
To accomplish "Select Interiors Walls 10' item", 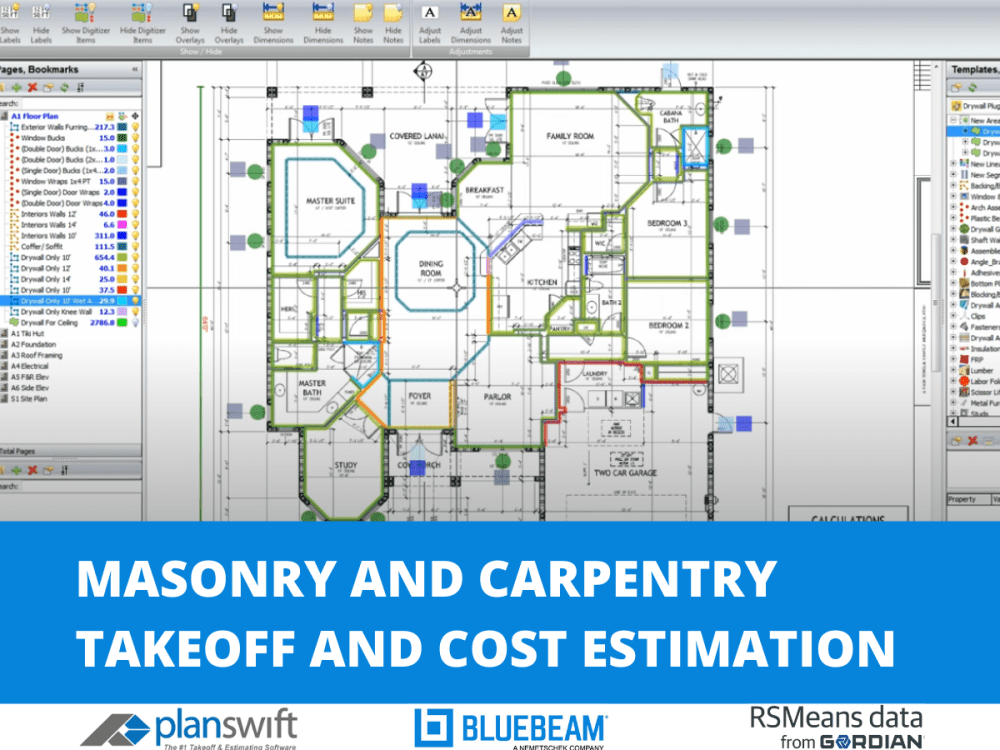I will (x=48, y=235).
